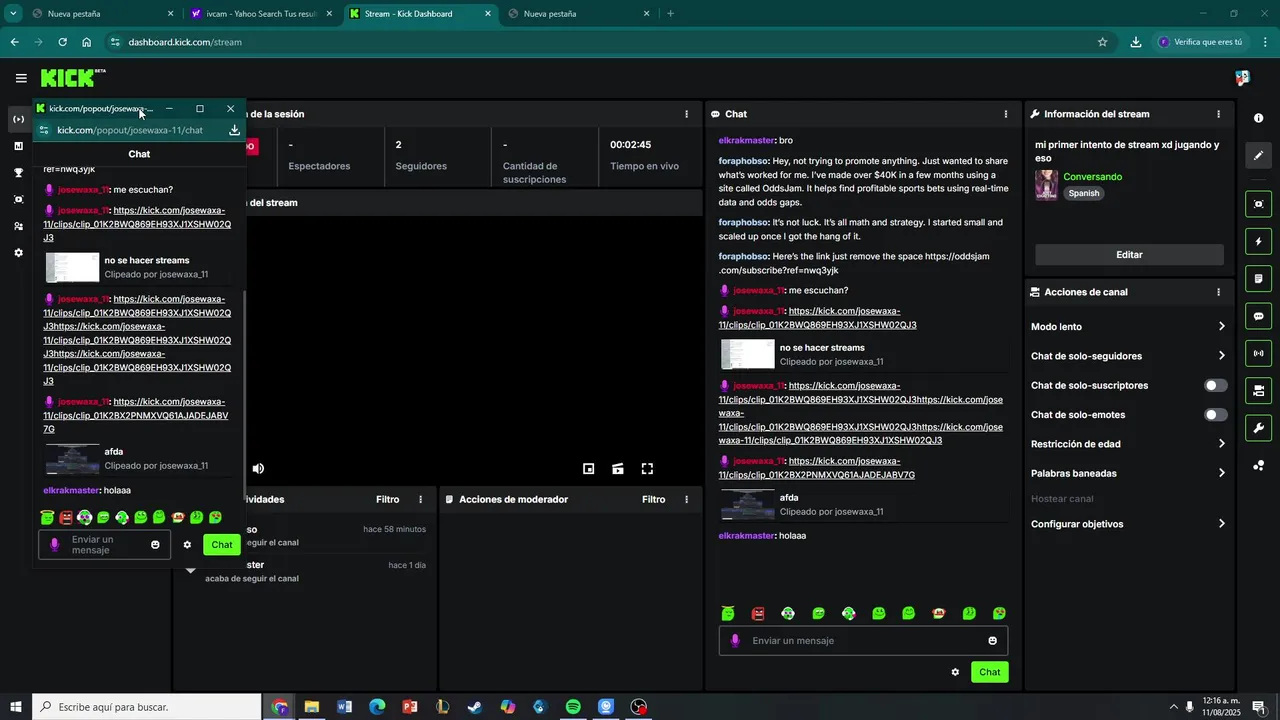Viewport: 1280px width, 720px height.
Task: Open the user avatar at top right
Action: point(1242,78)
